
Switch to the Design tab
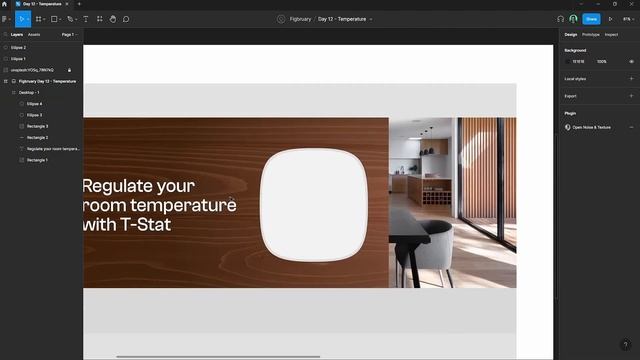click(x=571, y=35)
